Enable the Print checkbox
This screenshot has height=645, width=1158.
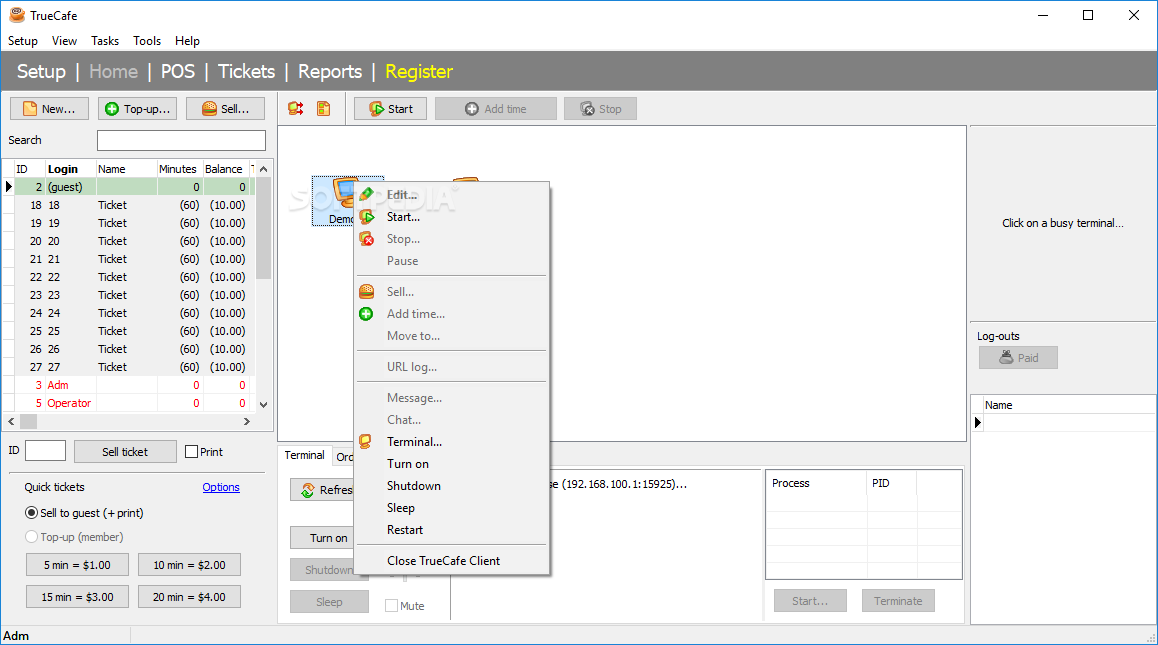click(x=191, y=451)
